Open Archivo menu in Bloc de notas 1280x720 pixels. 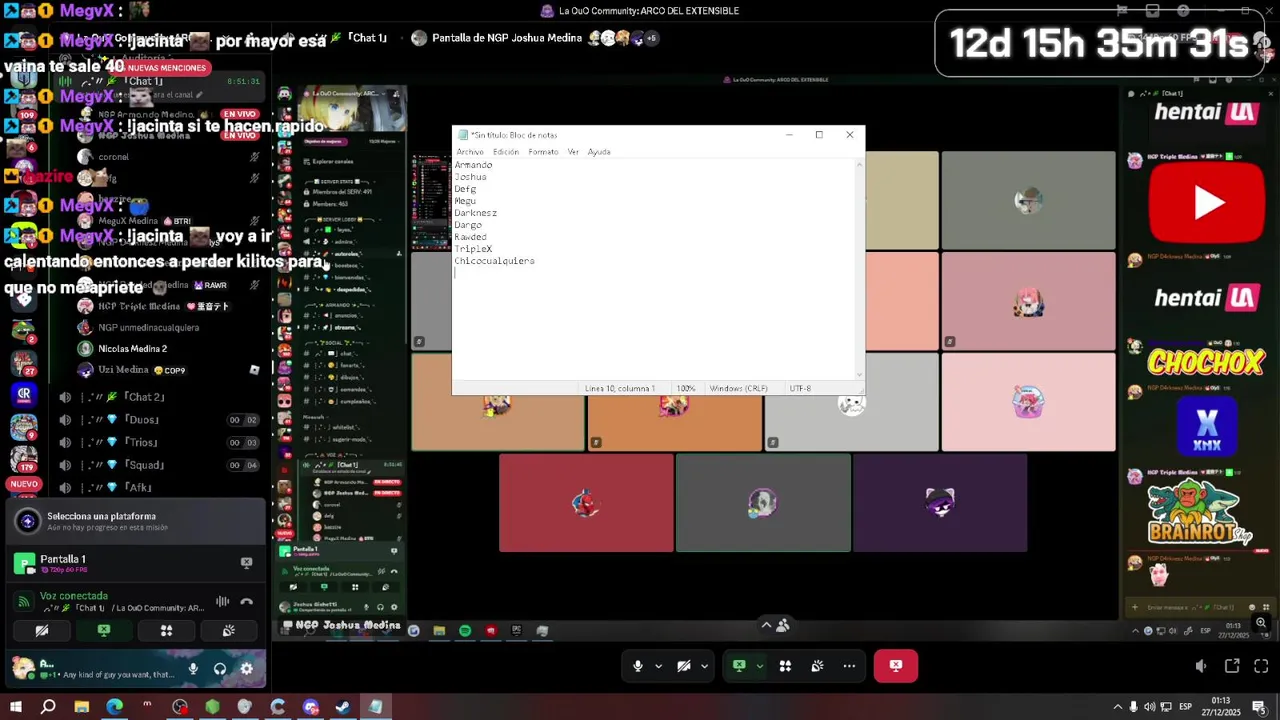point(470,152)
